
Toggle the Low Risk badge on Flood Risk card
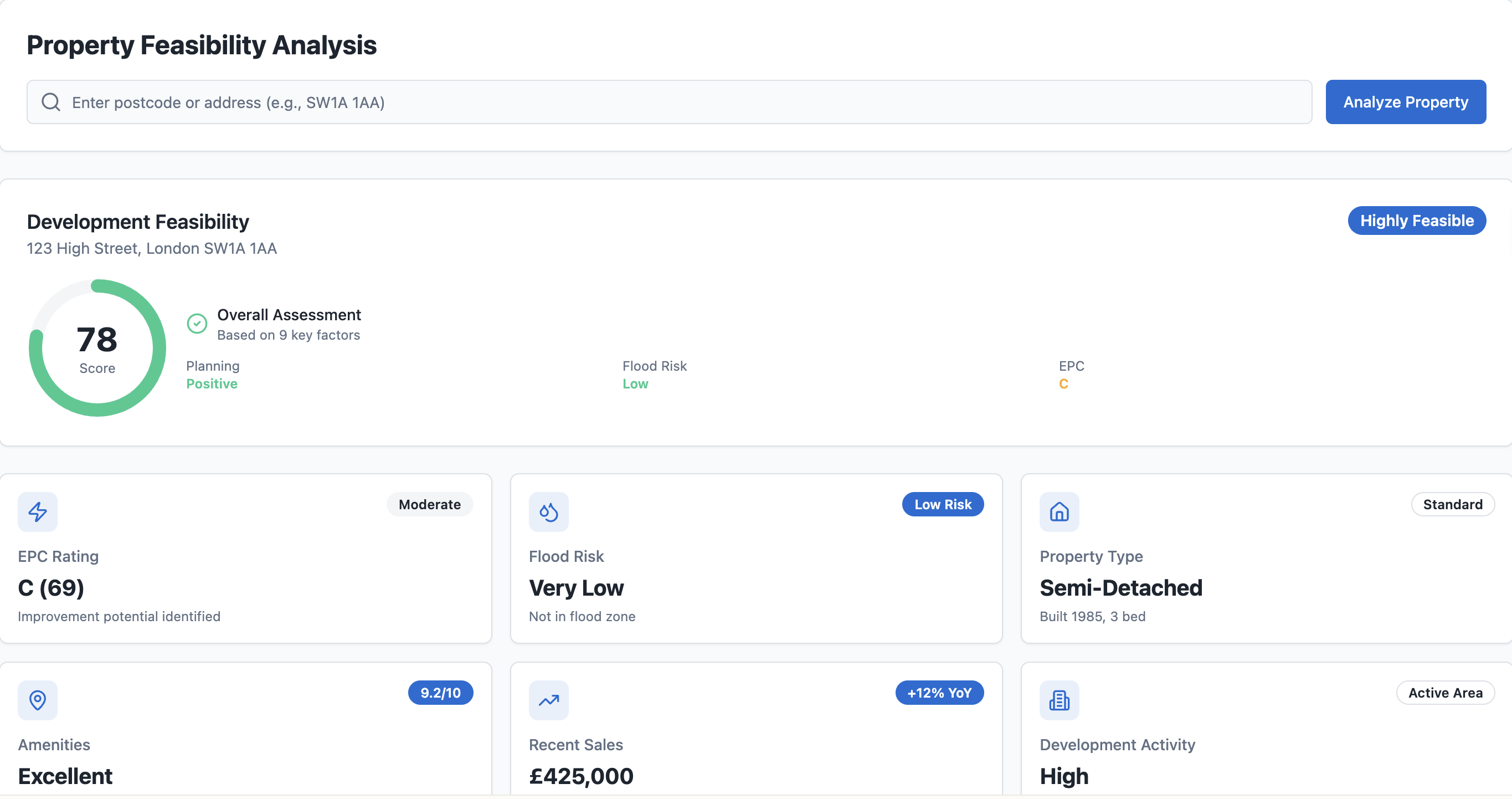tap(943, 504)
